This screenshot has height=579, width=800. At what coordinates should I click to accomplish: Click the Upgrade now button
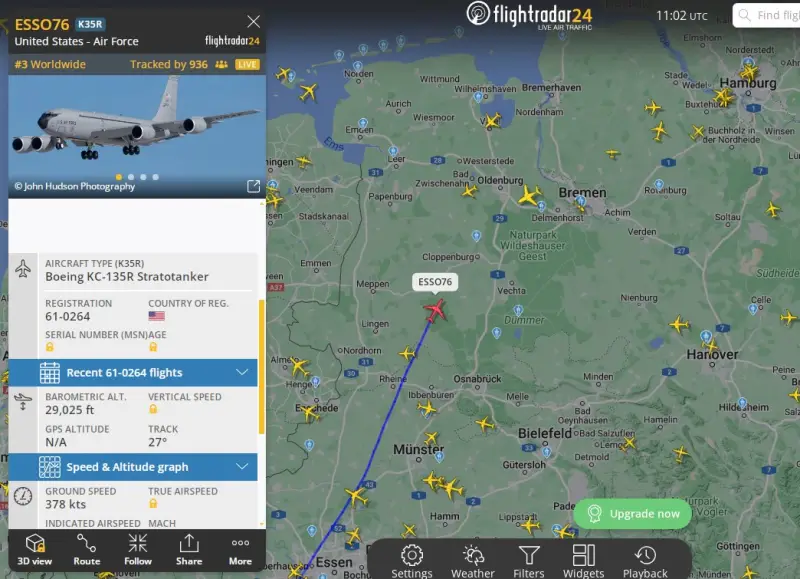633,514
